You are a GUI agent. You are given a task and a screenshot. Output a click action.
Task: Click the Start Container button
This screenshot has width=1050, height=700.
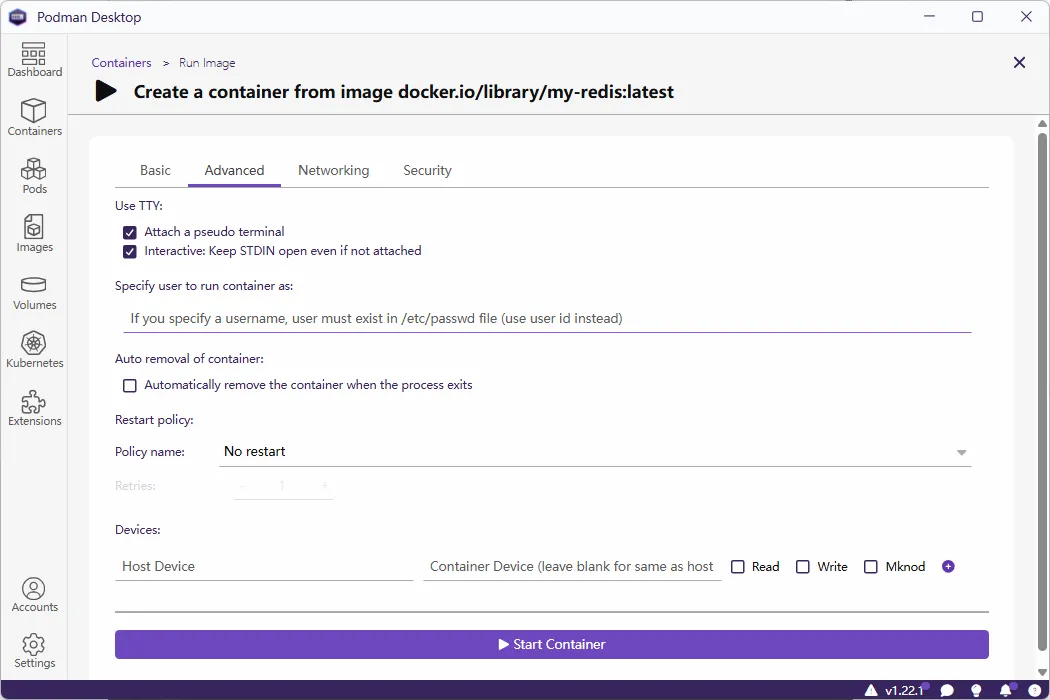(x=551, y=644)
